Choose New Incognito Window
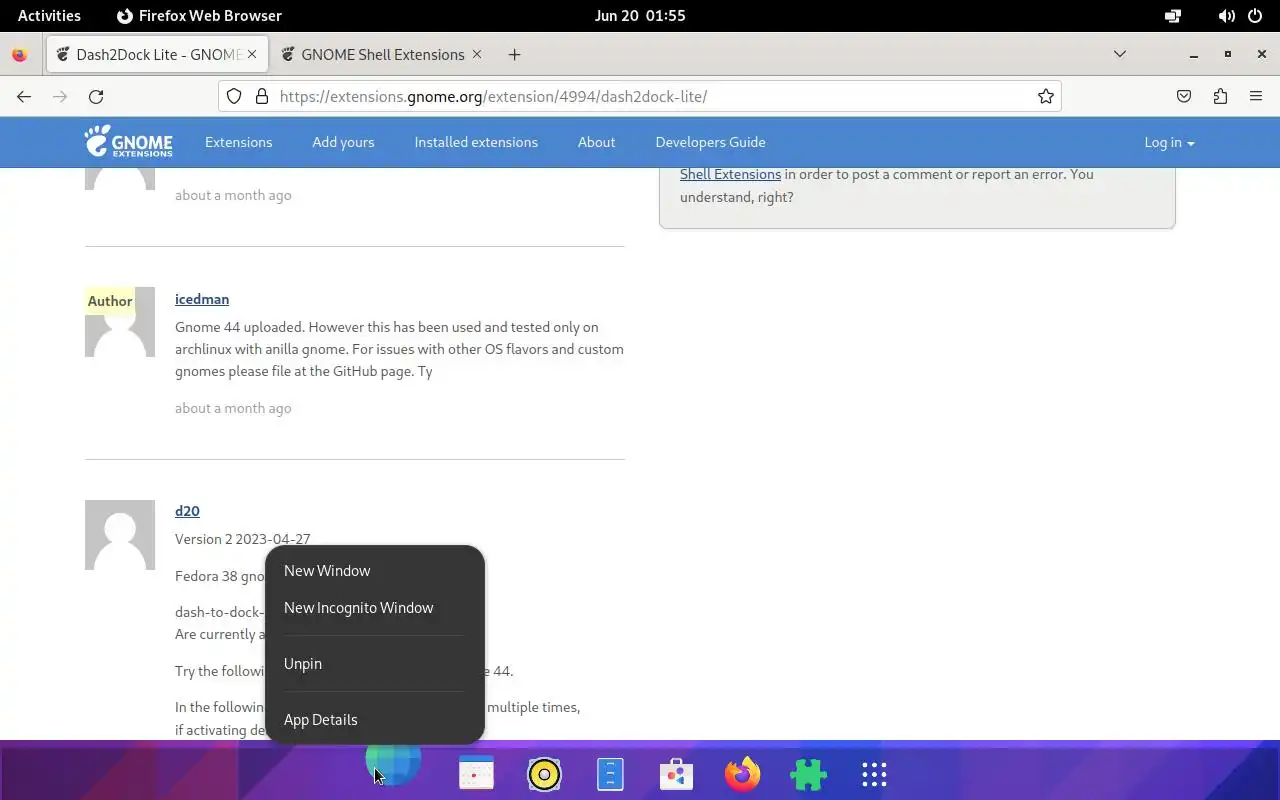 [374, 608]
